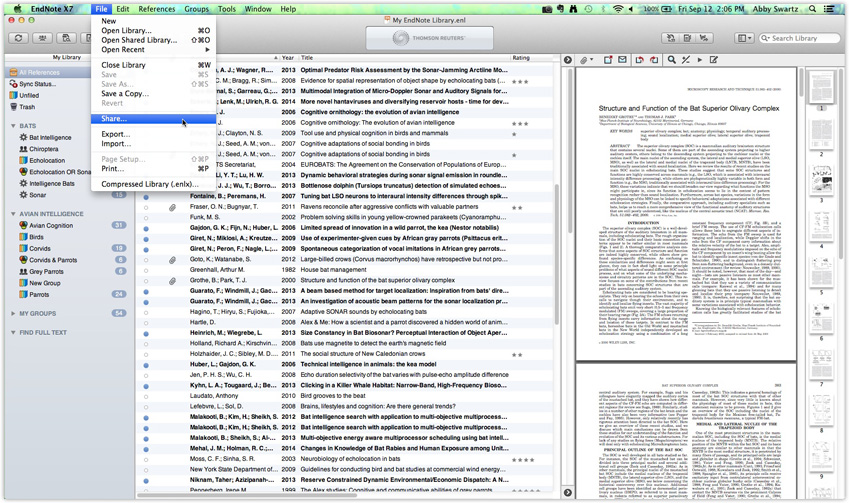Open the layout dropdown beside search field
849x503 pixels.
[x=744, y=38]
